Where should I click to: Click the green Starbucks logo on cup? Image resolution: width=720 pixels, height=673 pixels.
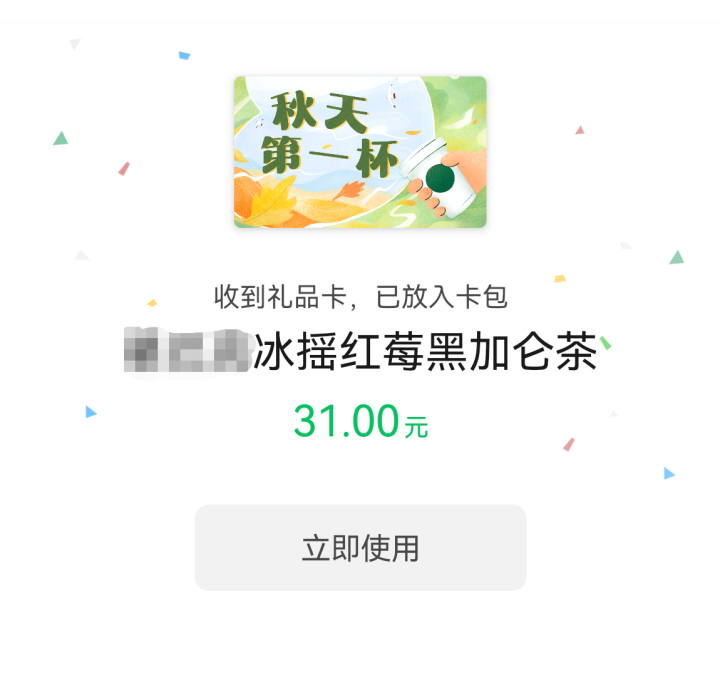pos(440,178)
